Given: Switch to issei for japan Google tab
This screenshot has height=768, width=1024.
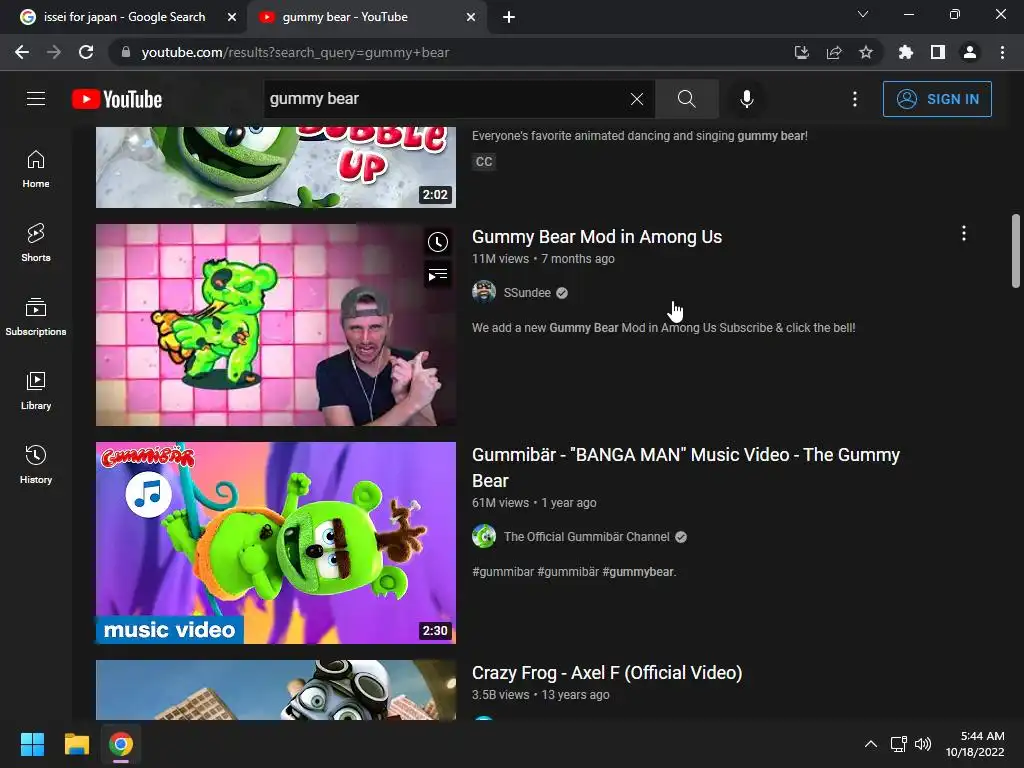Looking at the screenshot, I should (x=123, y=17).
